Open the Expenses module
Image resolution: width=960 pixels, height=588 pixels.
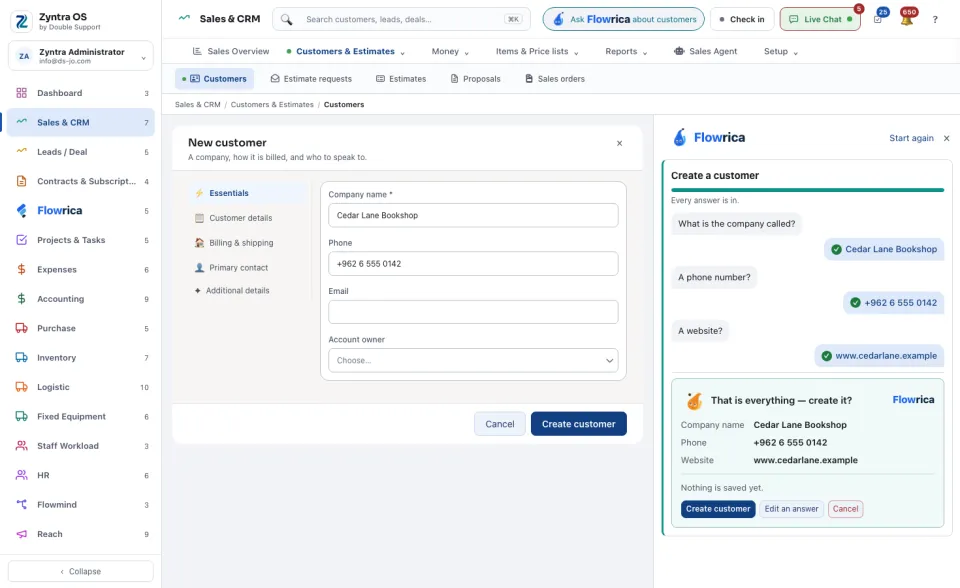click(x=81, y=270)
